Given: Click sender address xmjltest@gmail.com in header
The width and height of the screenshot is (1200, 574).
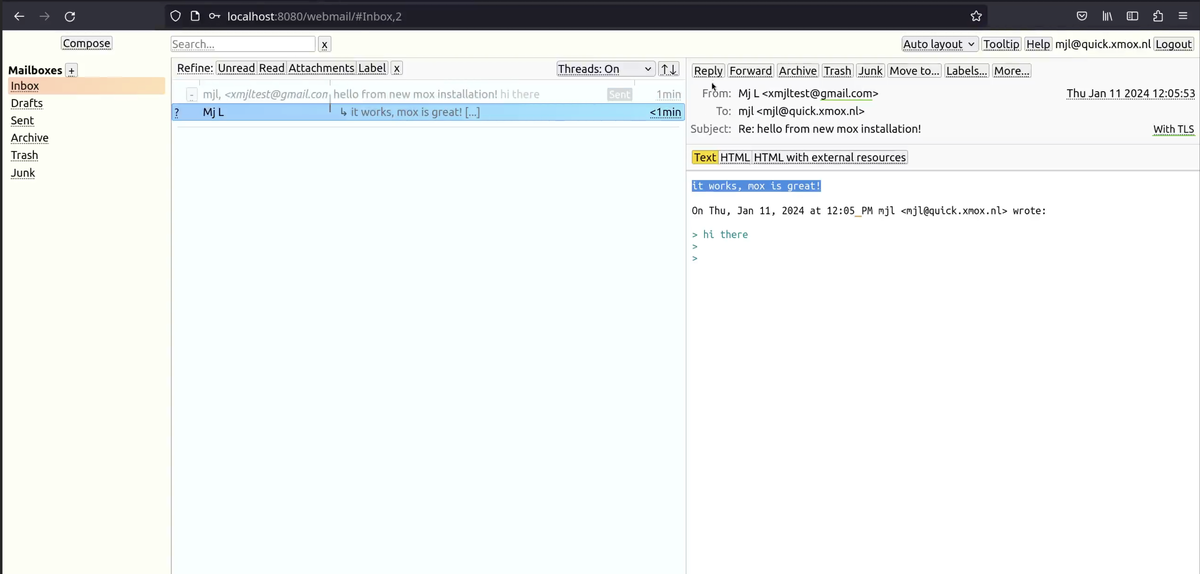Looking at the screenshot, I should (x=821, y=93).
